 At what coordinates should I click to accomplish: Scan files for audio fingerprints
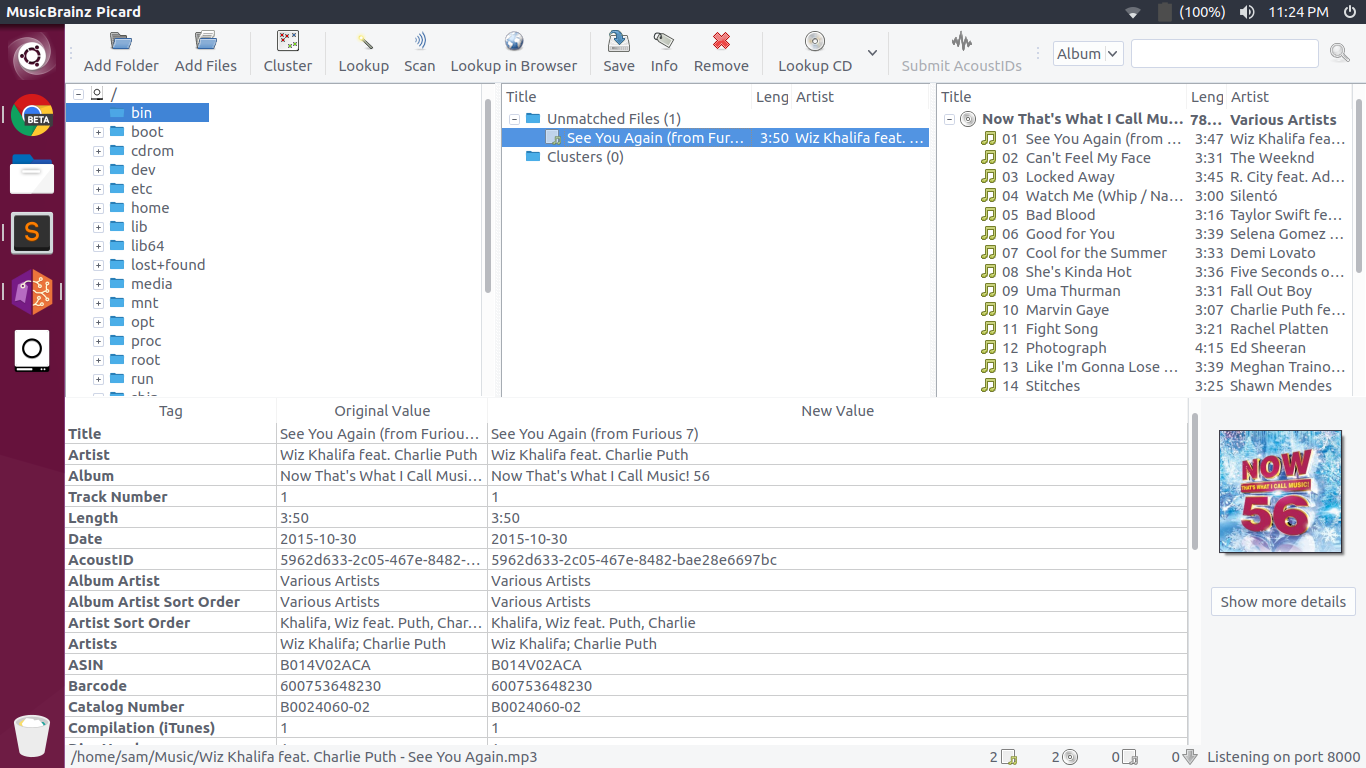pos(419,42)
